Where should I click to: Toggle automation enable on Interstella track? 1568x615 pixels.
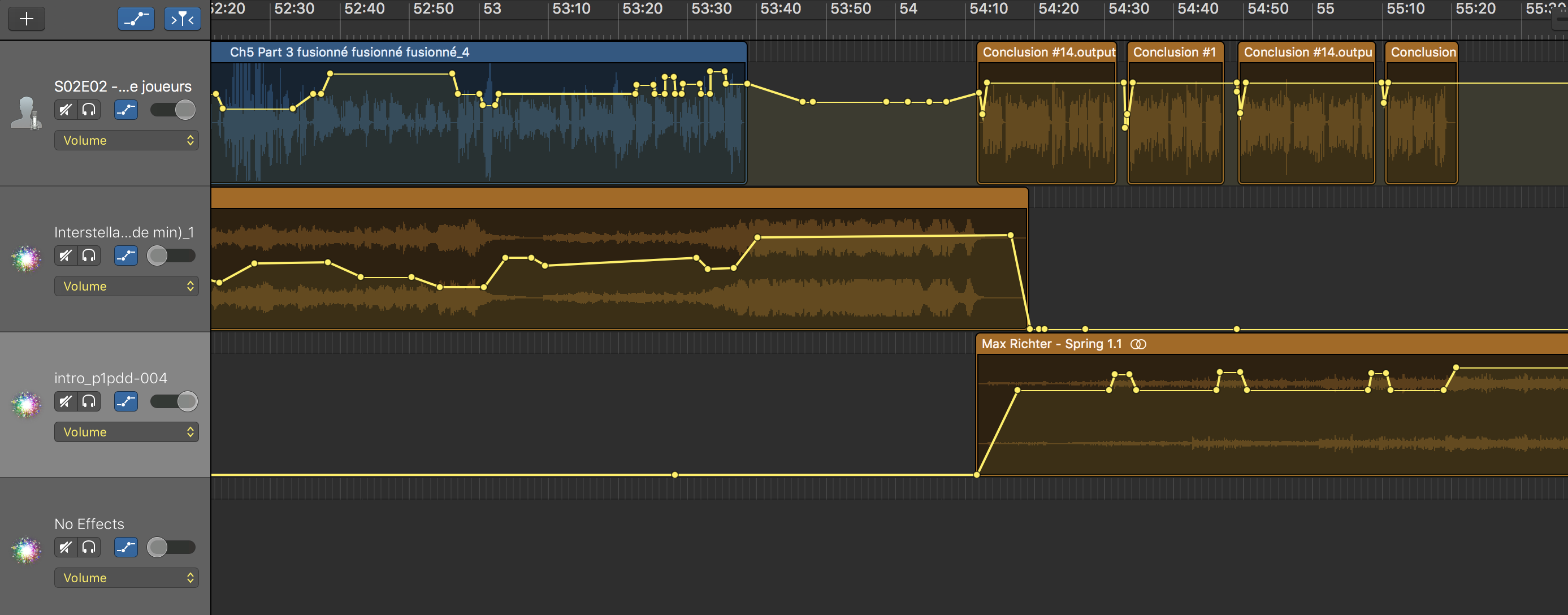point(126,255)
